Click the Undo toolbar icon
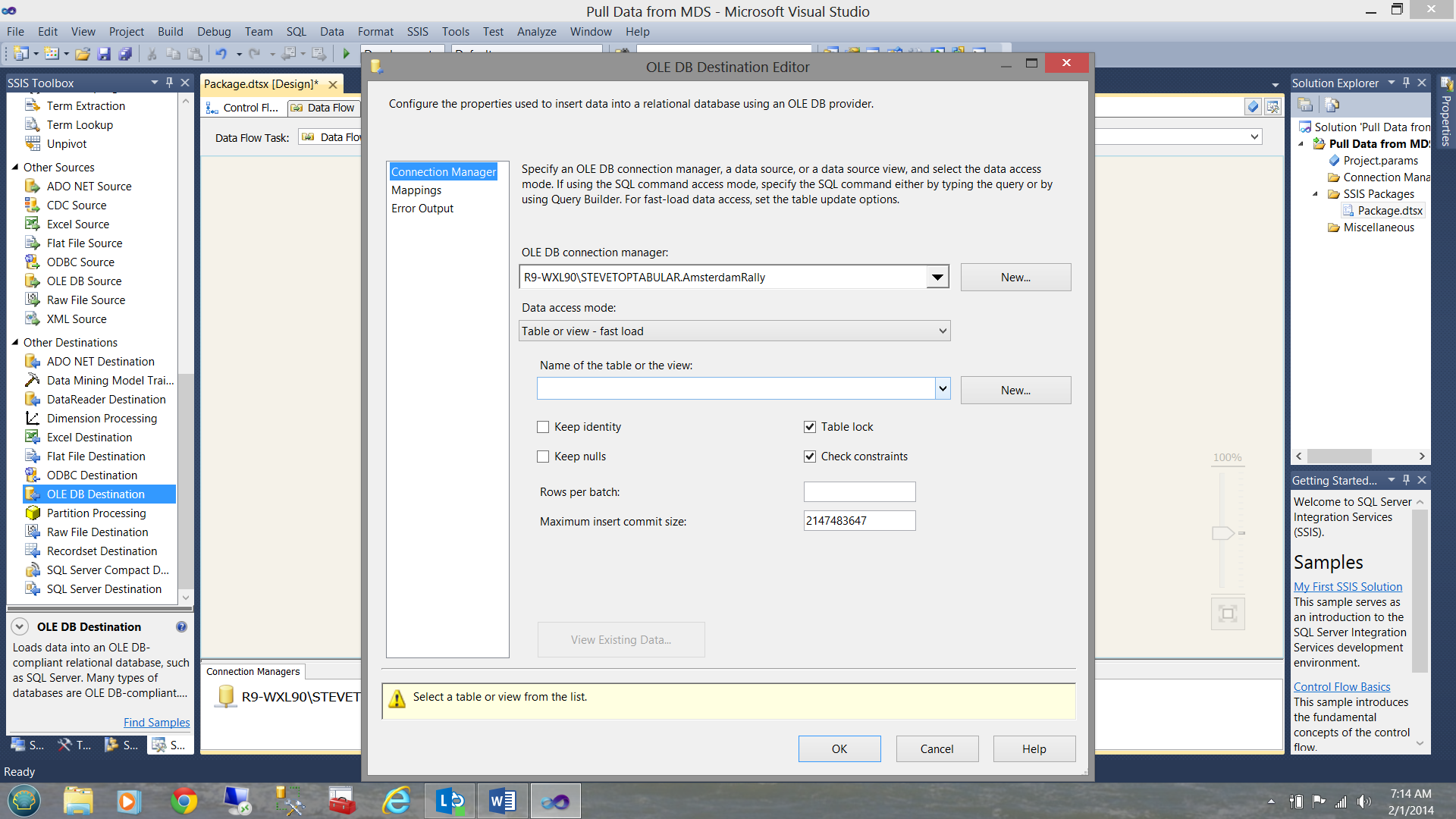This screenshot has height=819, width=1456. click(221, 54)
